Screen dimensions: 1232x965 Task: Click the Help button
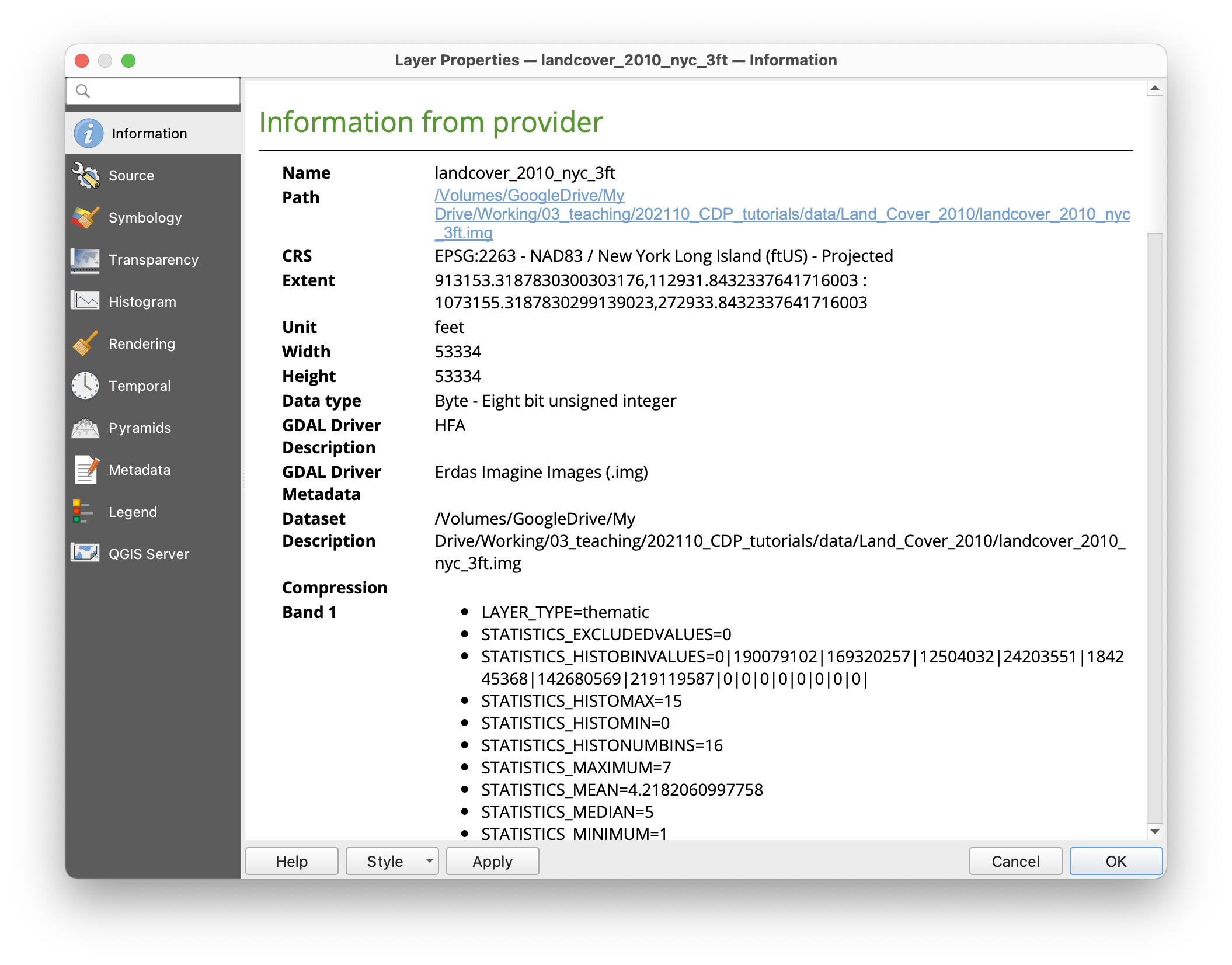[x=292, y=861]
